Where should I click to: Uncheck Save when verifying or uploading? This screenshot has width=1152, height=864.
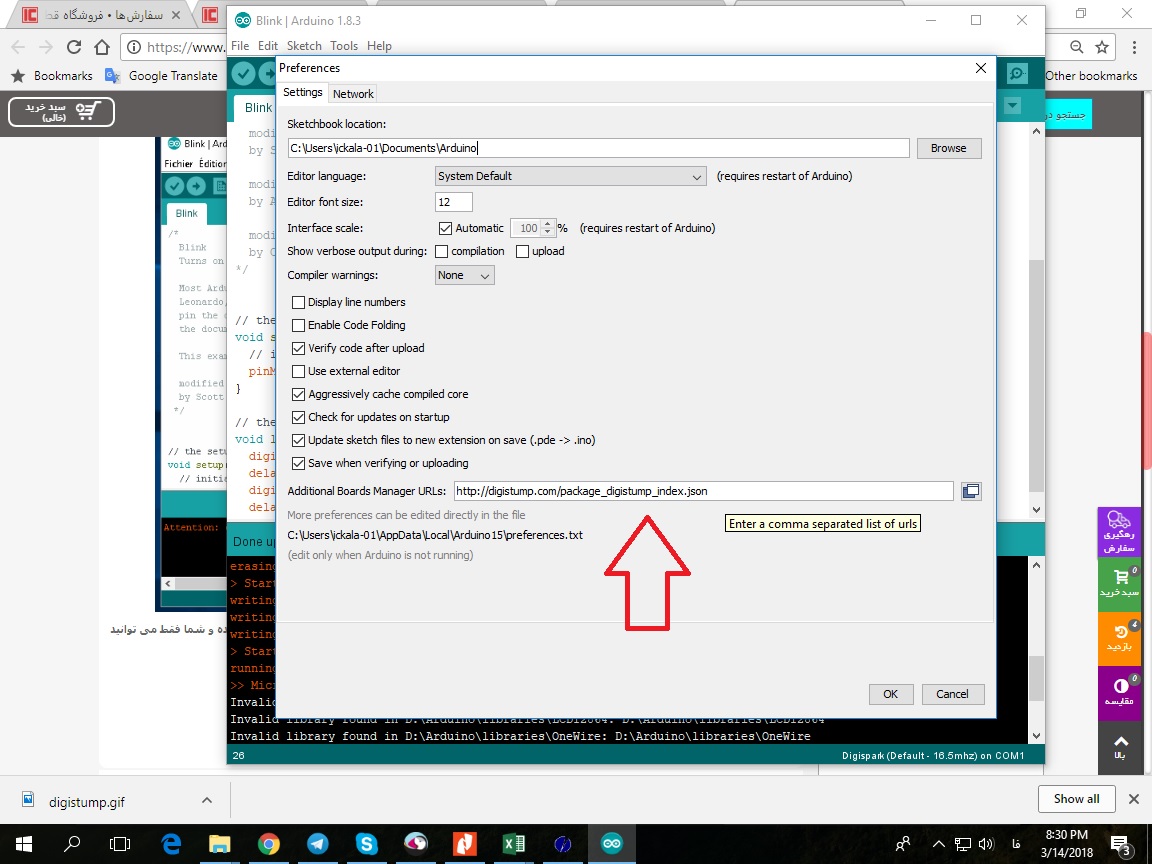(x=298, y=464)
